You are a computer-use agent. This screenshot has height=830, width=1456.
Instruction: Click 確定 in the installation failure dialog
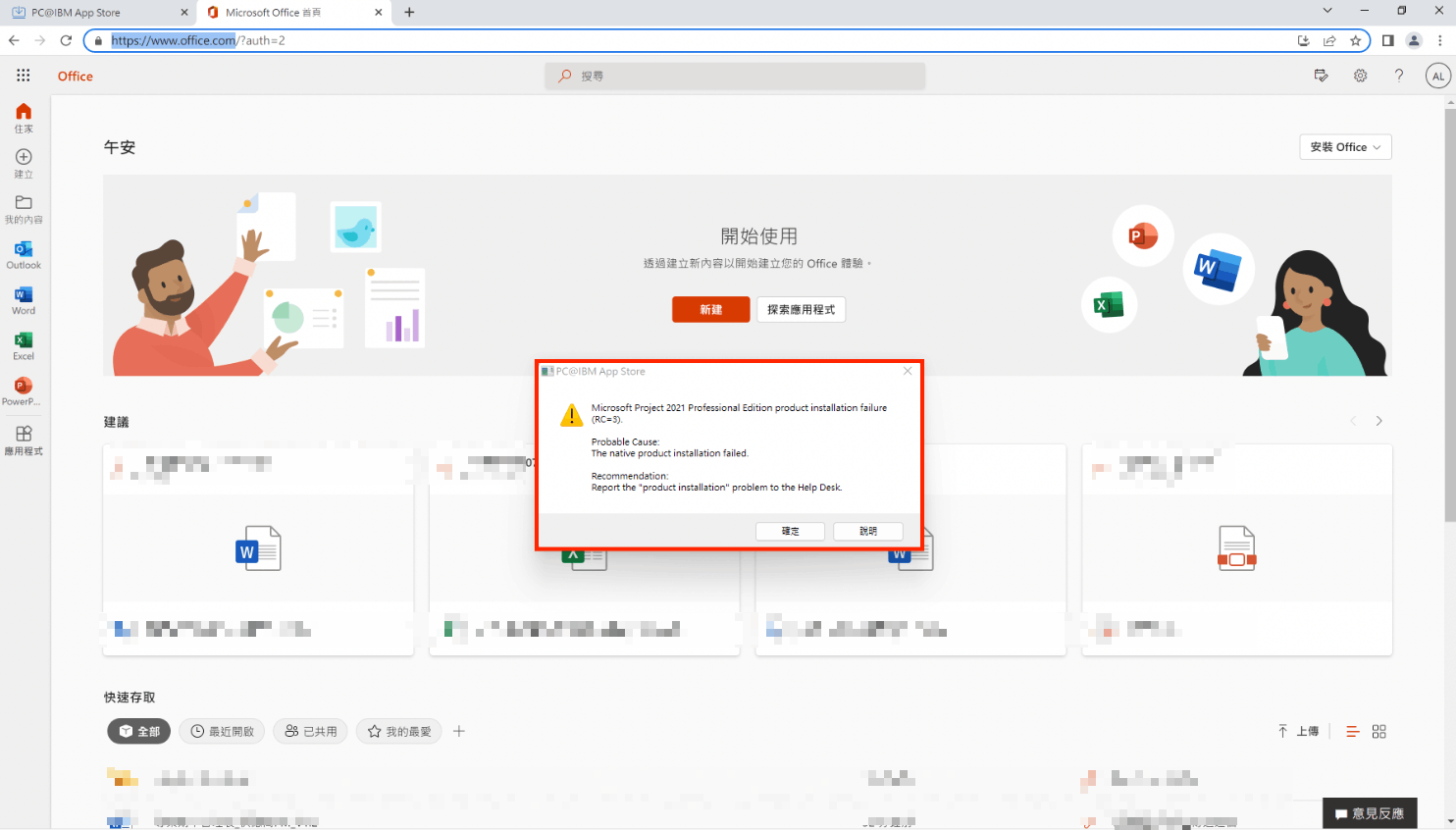coord(790,531)
